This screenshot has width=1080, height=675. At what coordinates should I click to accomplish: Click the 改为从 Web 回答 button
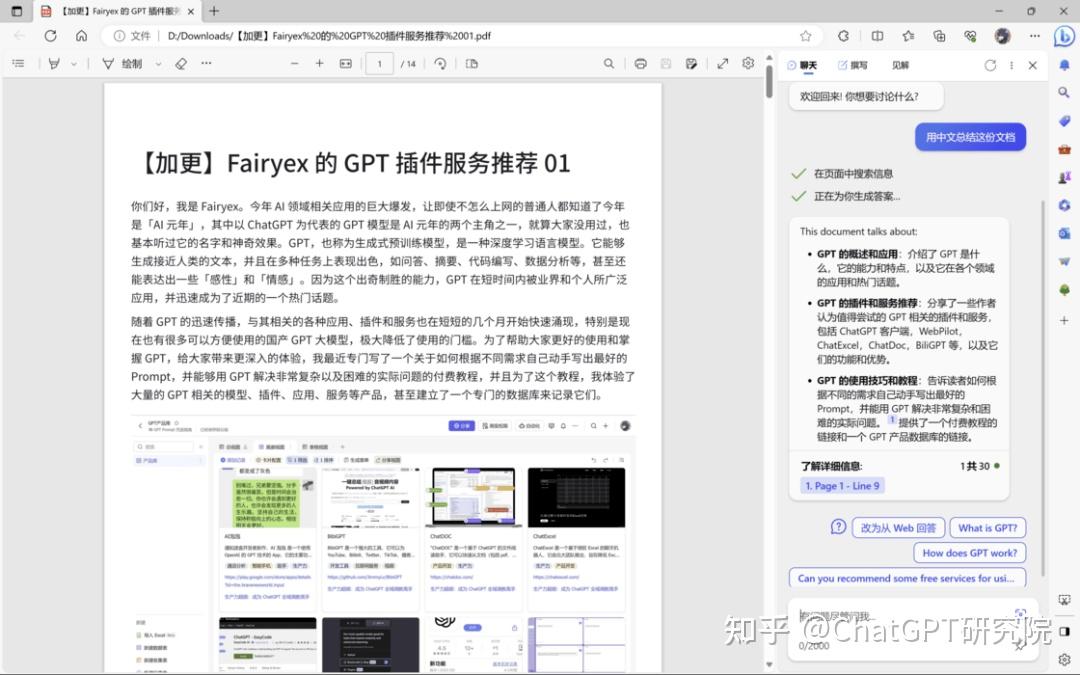click(898, 528)
